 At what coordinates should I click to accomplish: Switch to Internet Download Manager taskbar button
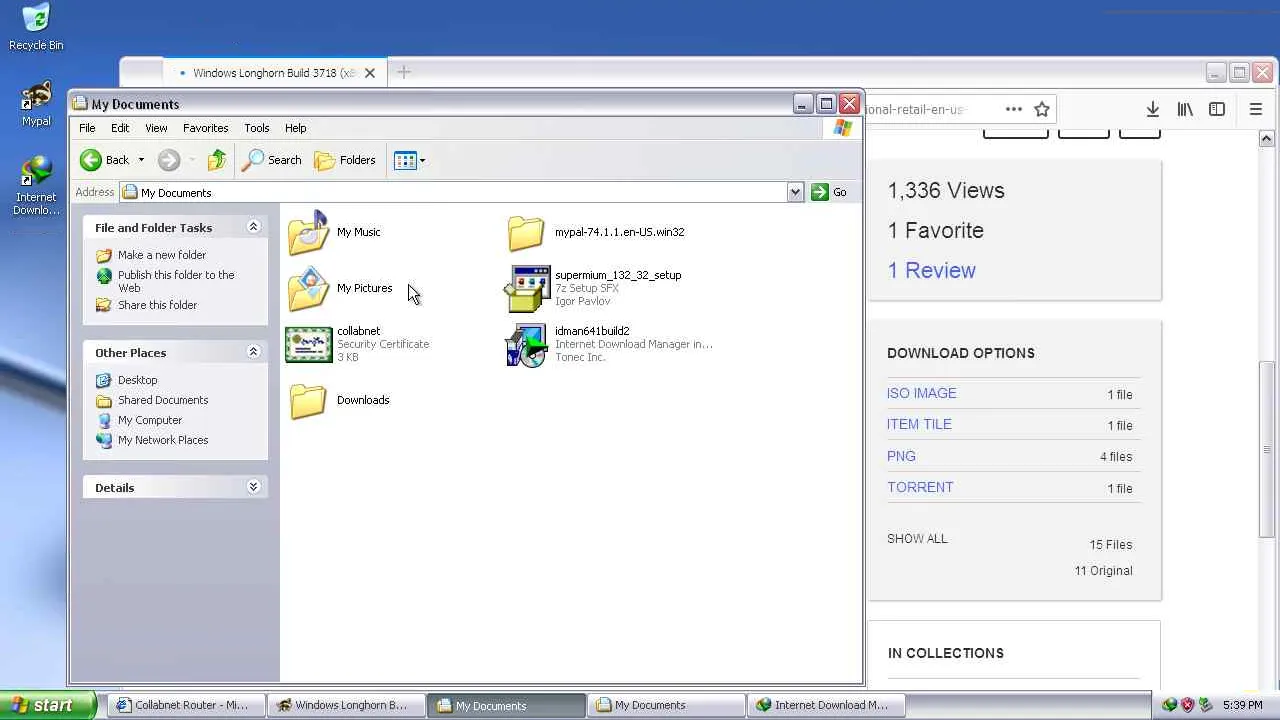pyautogui.click(x=826, y=705)
